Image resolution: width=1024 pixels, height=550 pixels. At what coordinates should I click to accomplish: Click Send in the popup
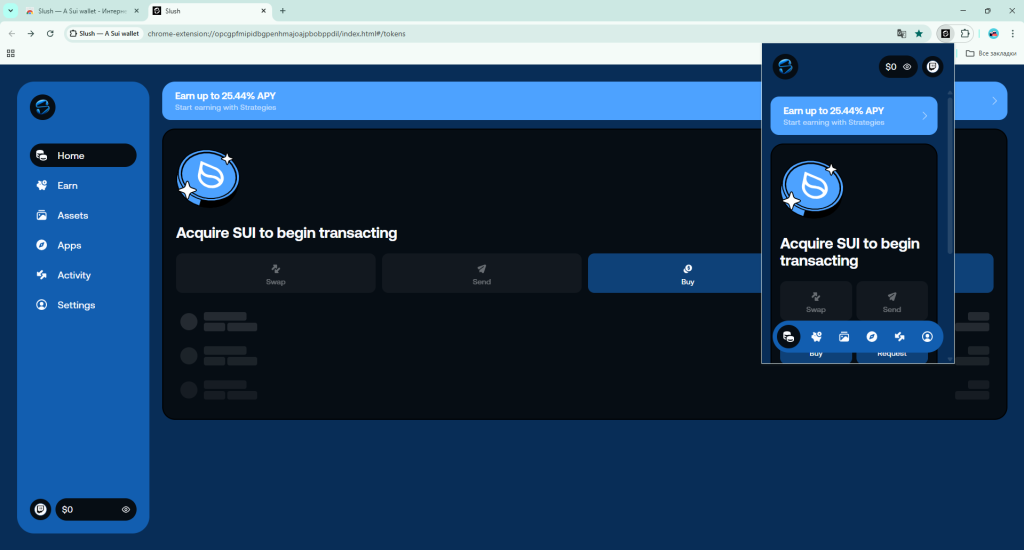[x=891, y=302]
